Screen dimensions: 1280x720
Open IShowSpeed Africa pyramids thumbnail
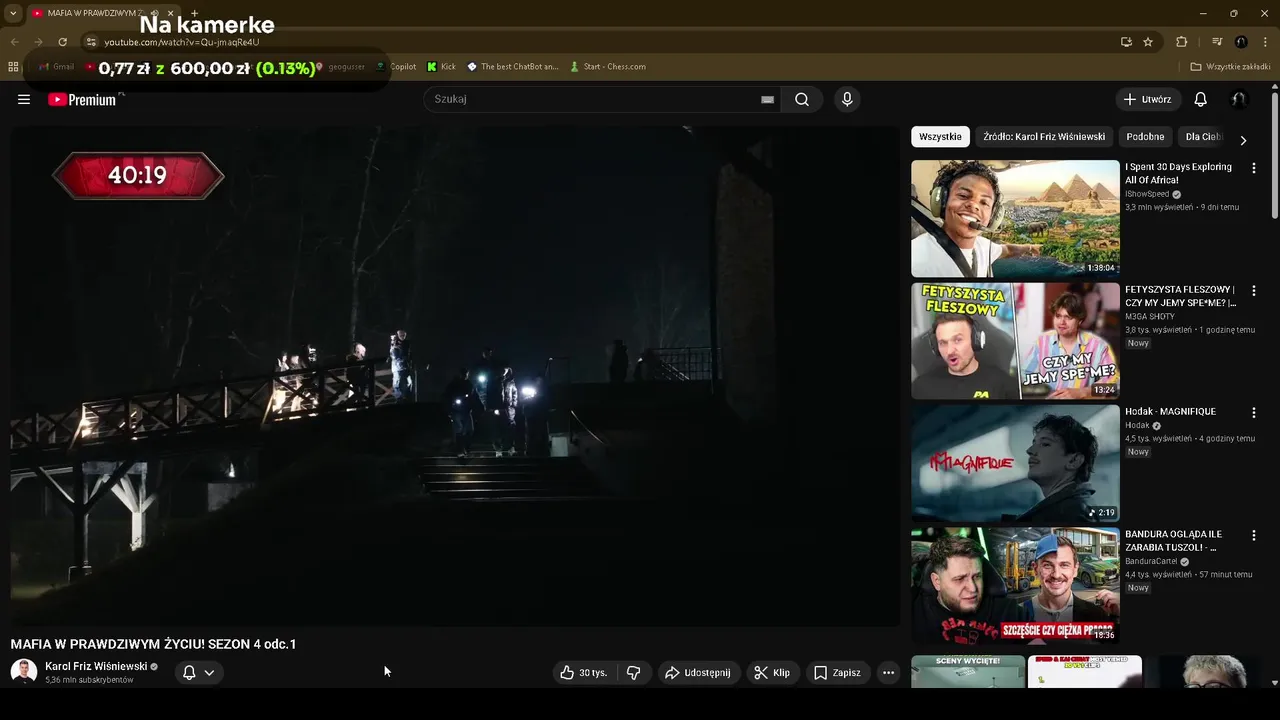point(1015,218)
